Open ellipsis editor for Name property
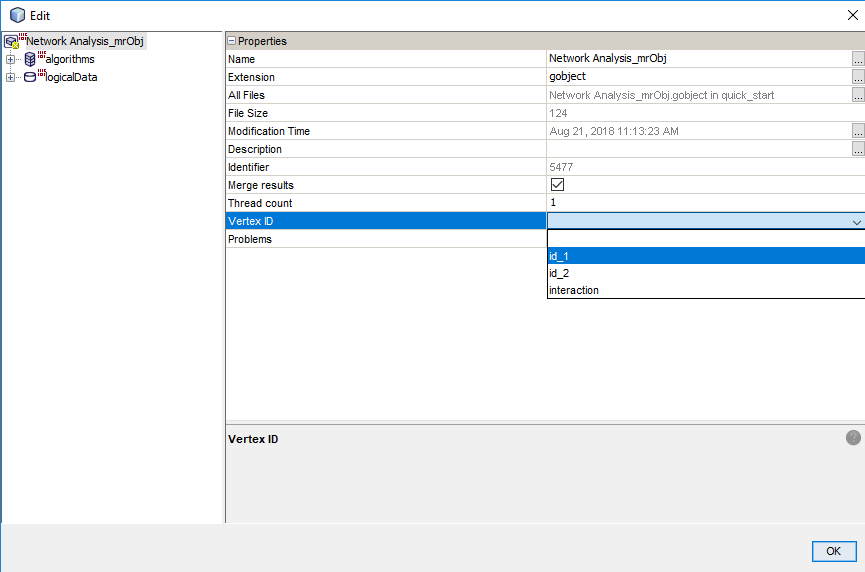865x572 pixels. [857, 59]
